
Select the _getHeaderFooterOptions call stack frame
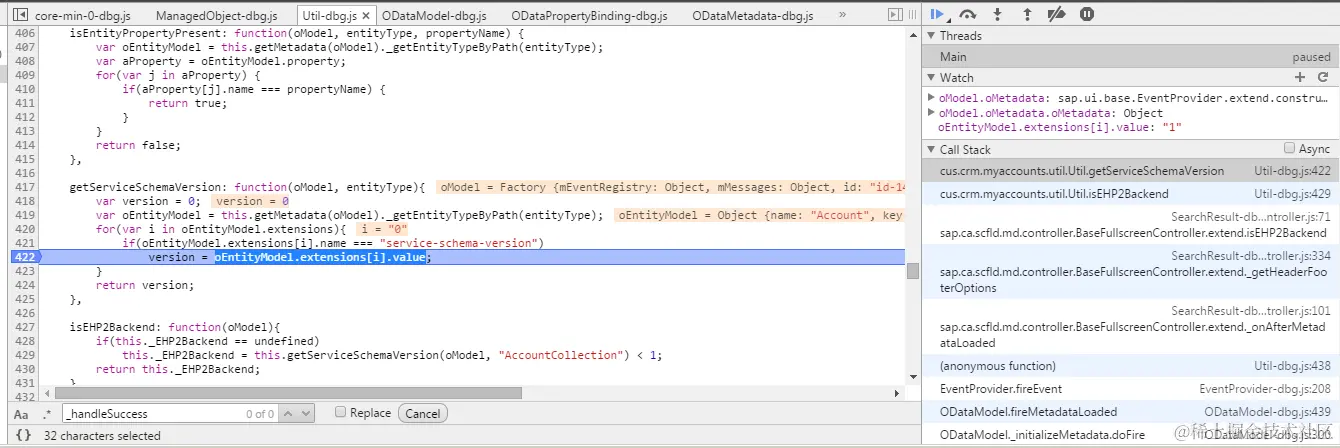point(1130,272)
